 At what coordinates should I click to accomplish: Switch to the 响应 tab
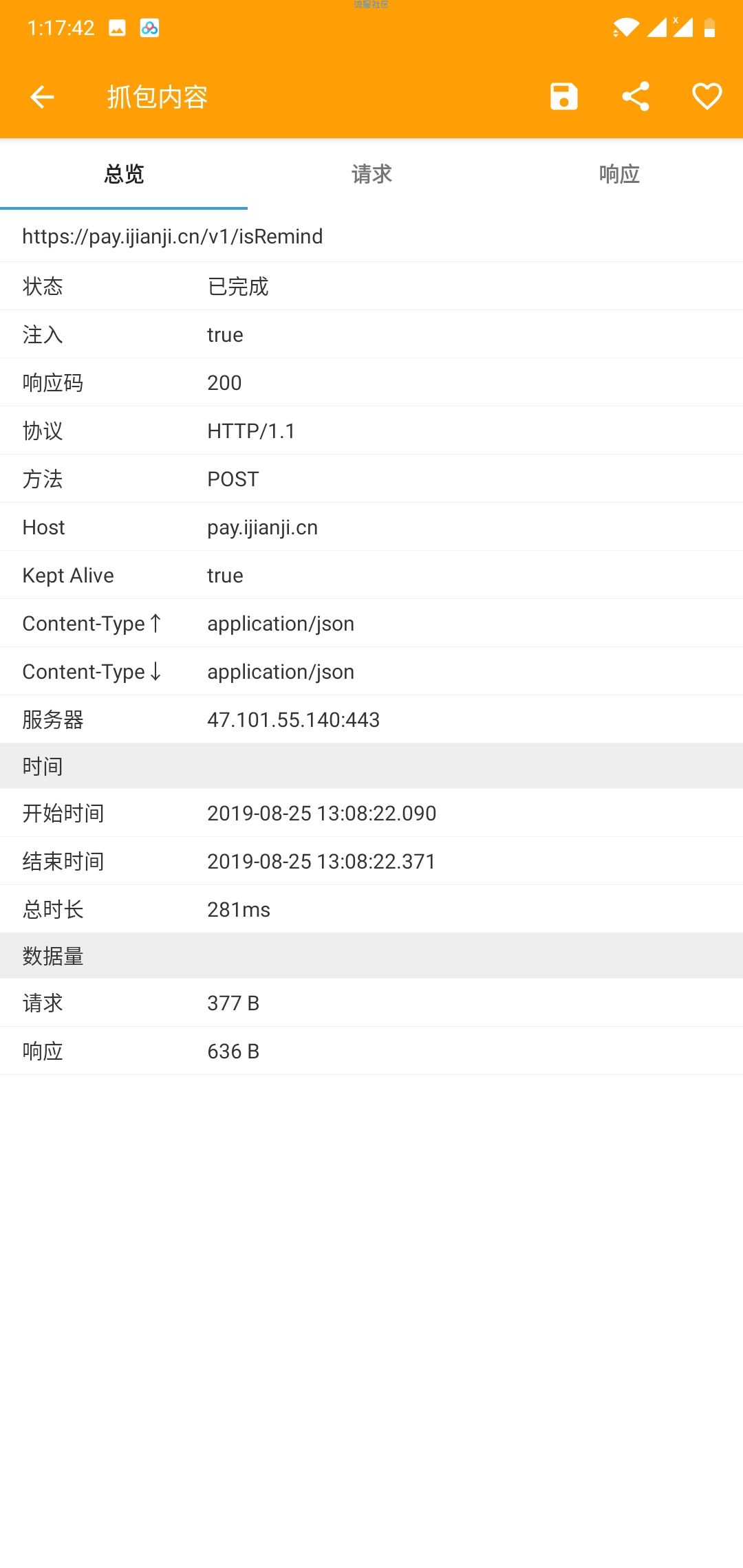(619, 174)
